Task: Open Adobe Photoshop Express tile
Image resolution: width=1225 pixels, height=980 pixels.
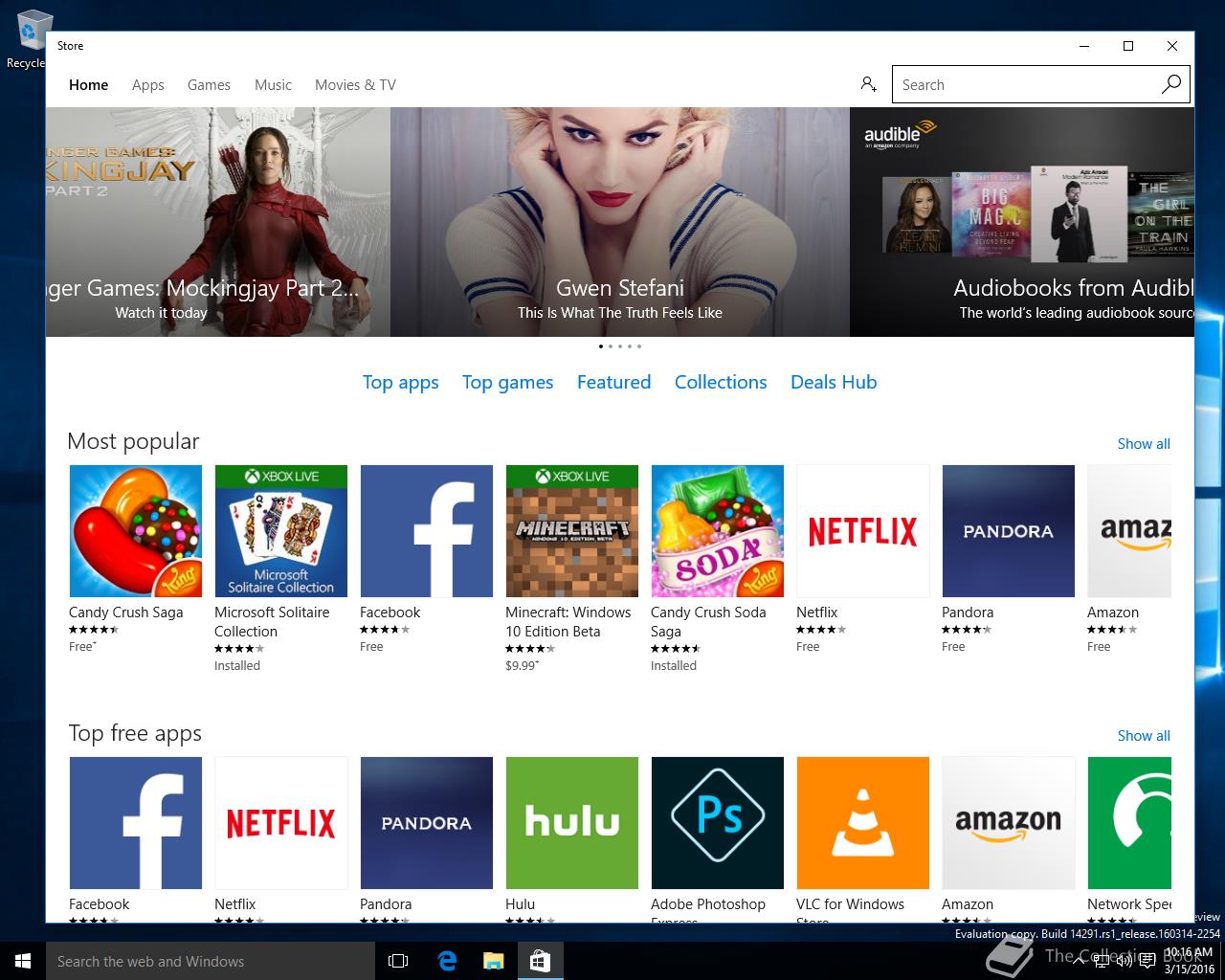Action: [718, 823]
